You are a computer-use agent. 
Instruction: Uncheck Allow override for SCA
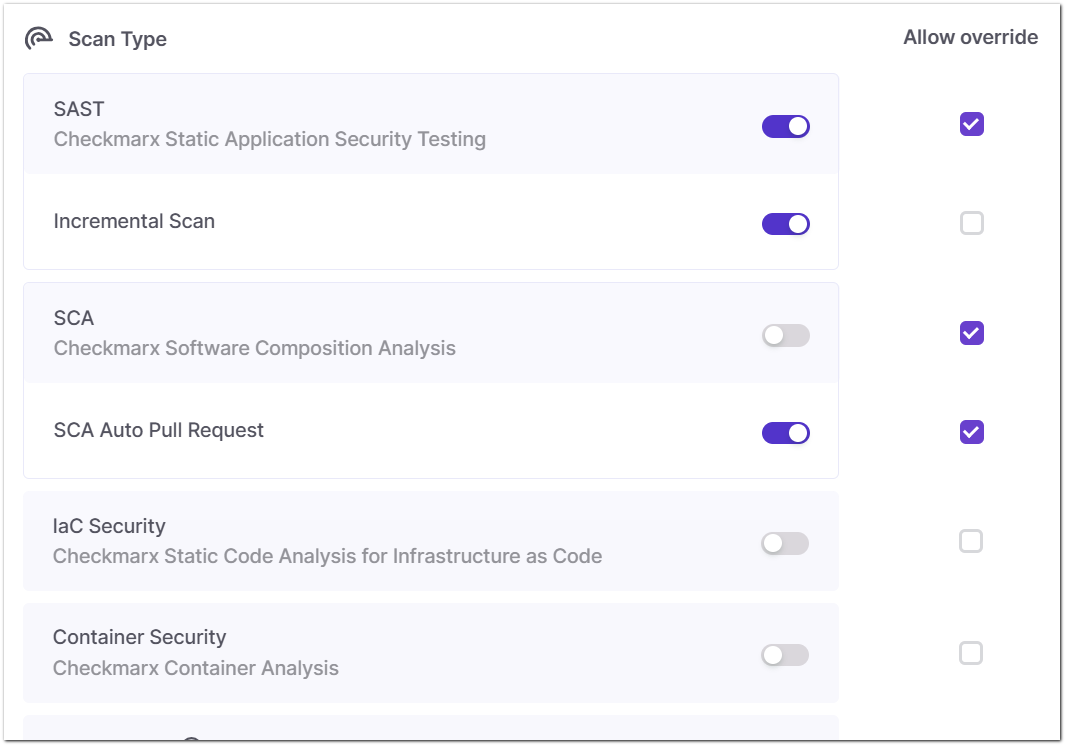point(972,333)
